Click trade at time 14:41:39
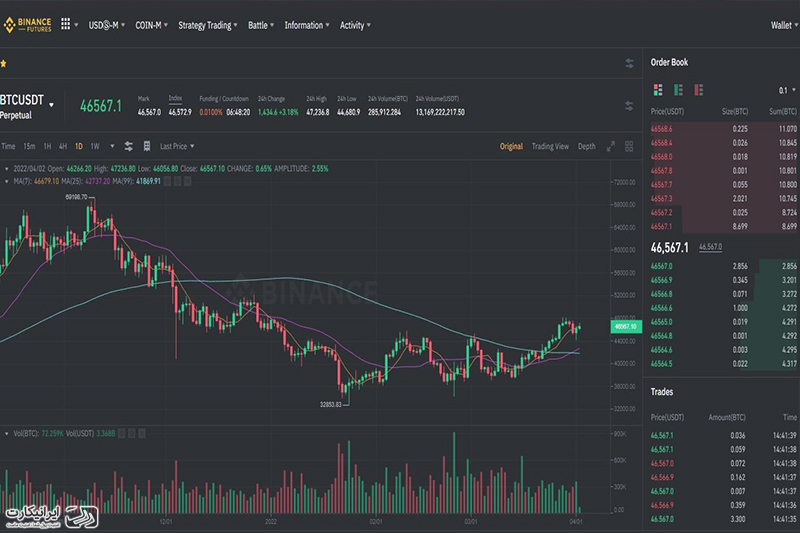The image size is (800, 533). [x=723, y=436]
